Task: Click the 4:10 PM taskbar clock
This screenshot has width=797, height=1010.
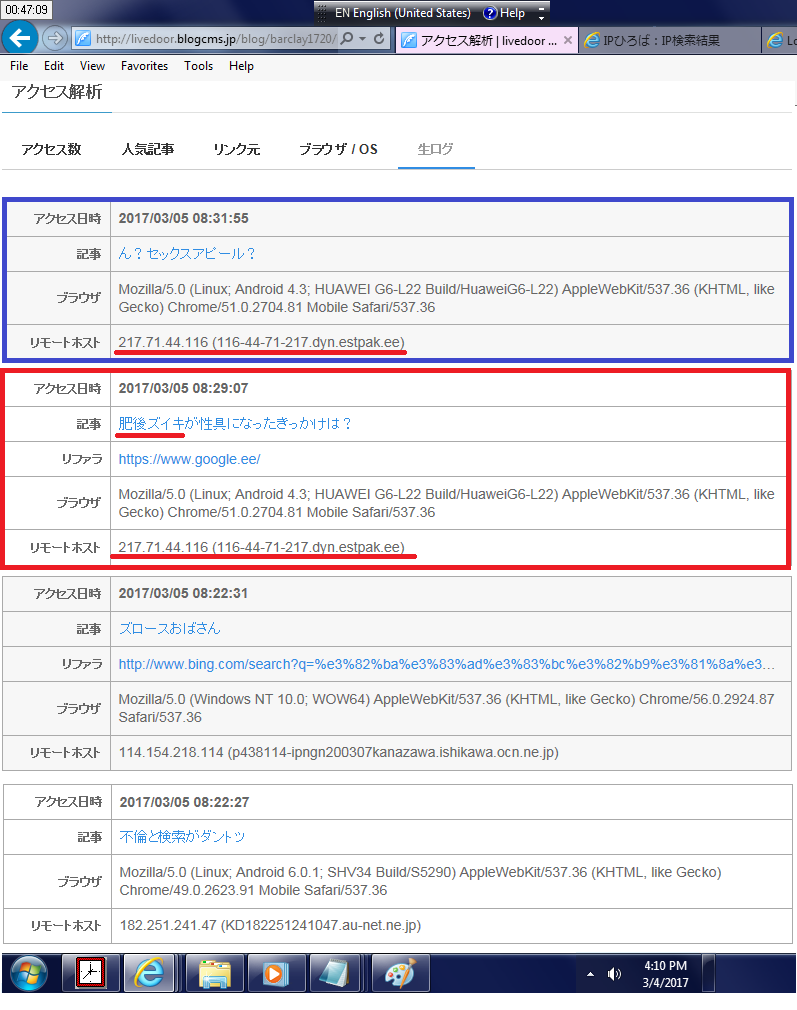Action: pyautogui.click(x=666, y=974)
